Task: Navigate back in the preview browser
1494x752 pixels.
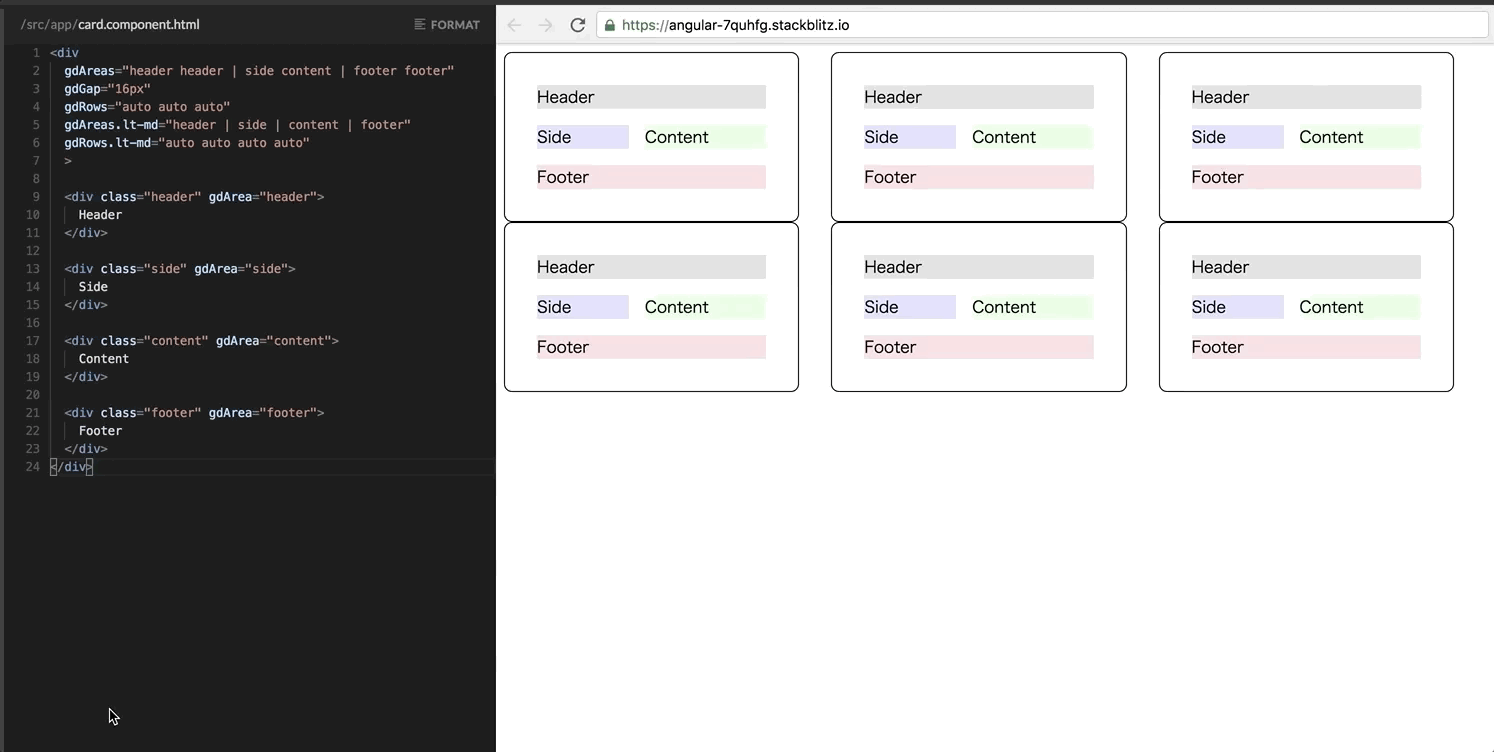Action: pyautogui.click(x=513, y=25)
